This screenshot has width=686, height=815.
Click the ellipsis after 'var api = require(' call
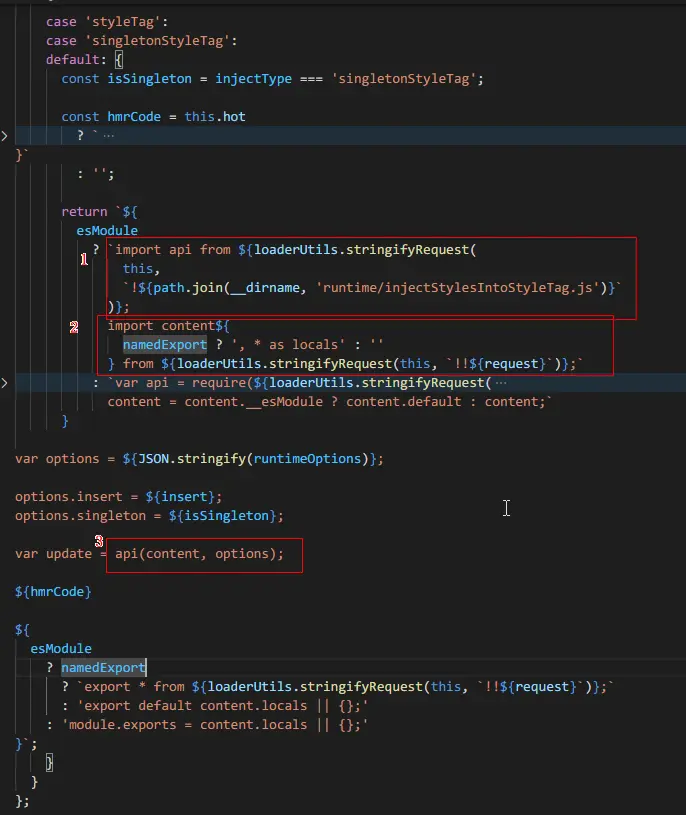[500, 383]
